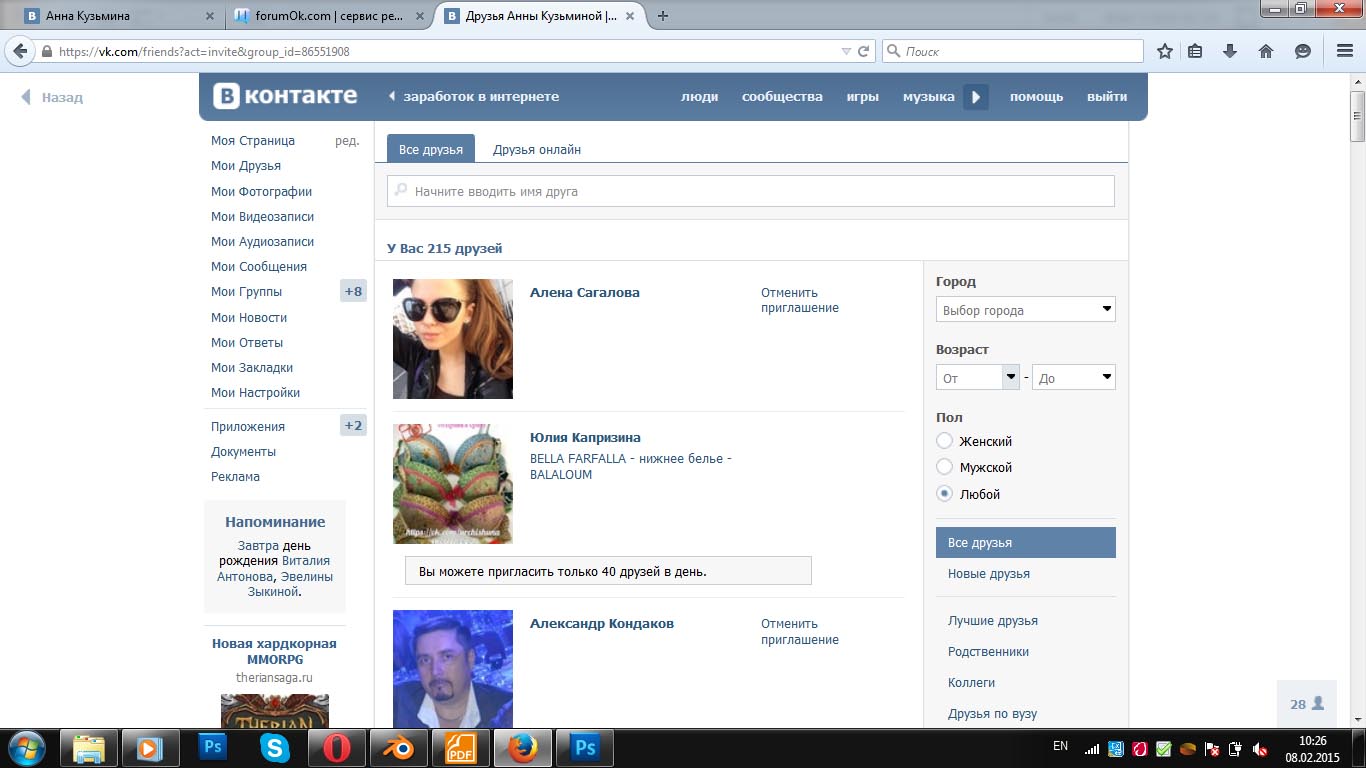Open Skype from the Windows taskbar

(x=274, y=748)
